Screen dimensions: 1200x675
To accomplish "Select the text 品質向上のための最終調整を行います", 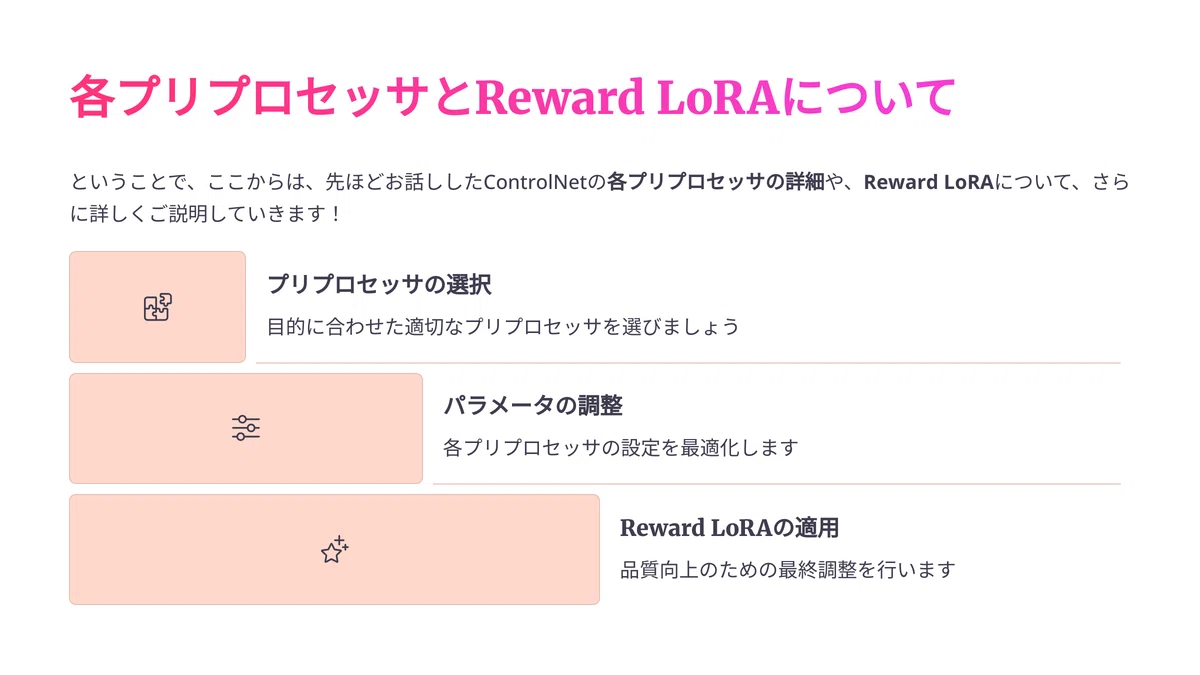I will [x=788, y=570].
